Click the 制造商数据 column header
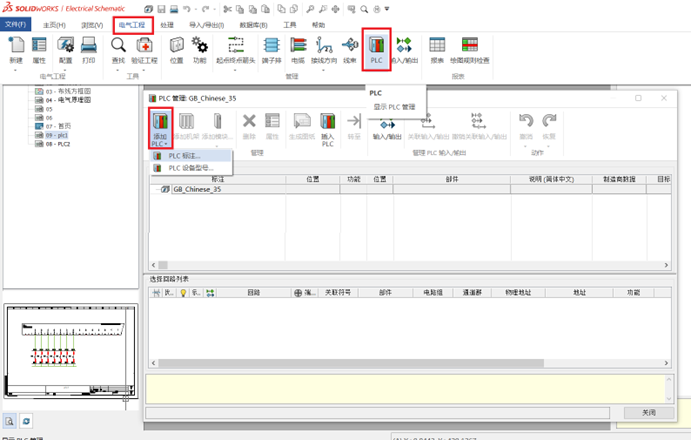The width and height of the screenshot is (691, 440). [619, 179]
